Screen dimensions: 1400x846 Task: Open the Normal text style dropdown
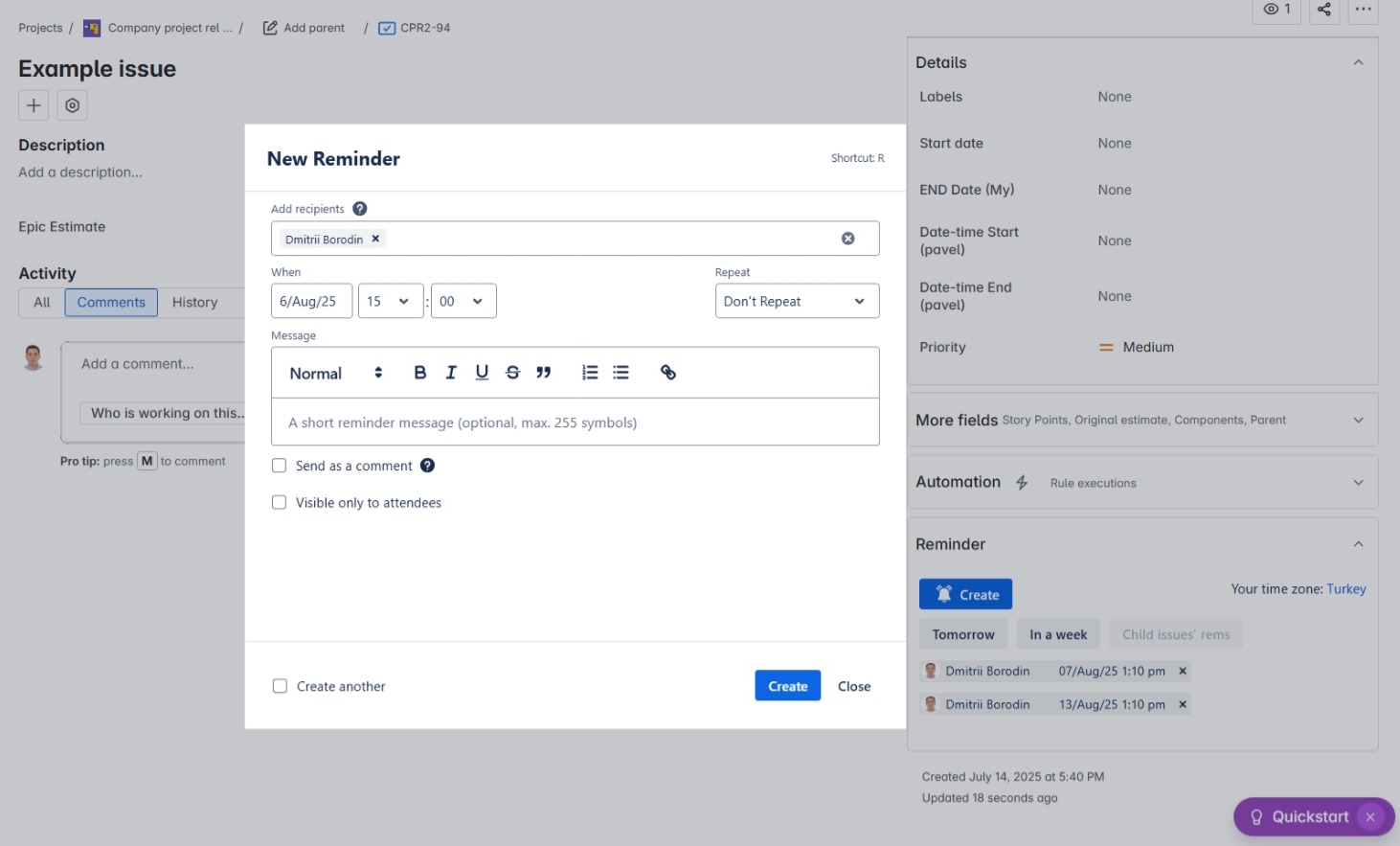click(330, 373)
